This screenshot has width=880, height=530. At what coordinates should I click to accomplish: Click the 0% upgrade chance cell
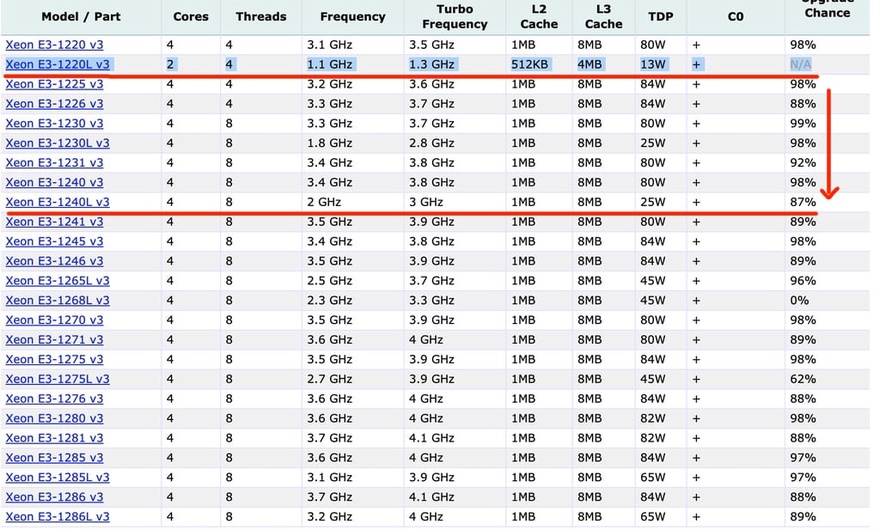coord(797,300)
